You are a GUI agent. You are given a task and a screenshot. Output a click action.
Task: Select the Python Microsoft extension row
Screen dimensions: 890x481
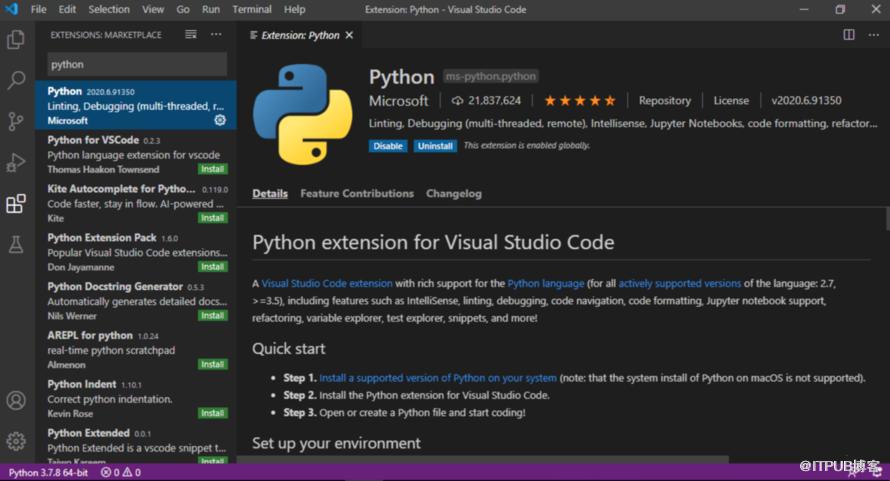[x=136, y=105]
